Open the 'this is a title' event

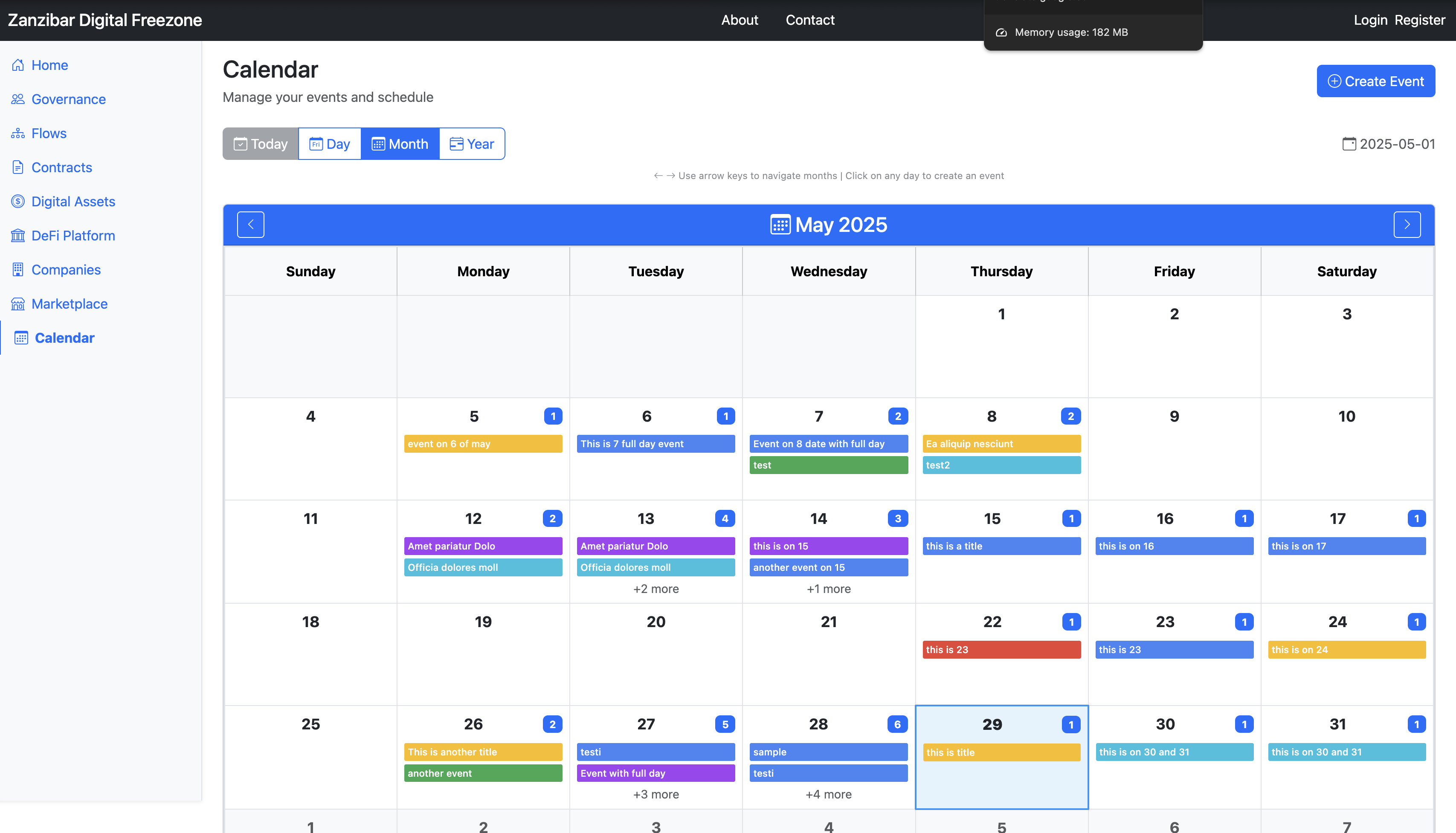tap(1001, 547)
